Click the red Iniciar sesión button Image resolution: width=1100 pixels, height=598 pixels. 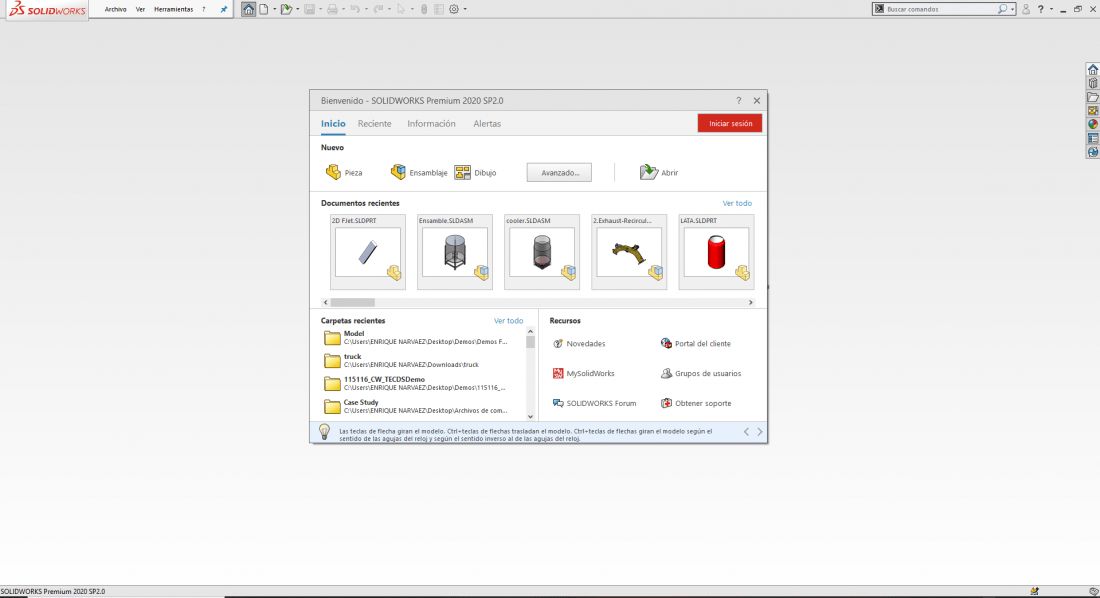pyautogui.click(x=730, y=124)
